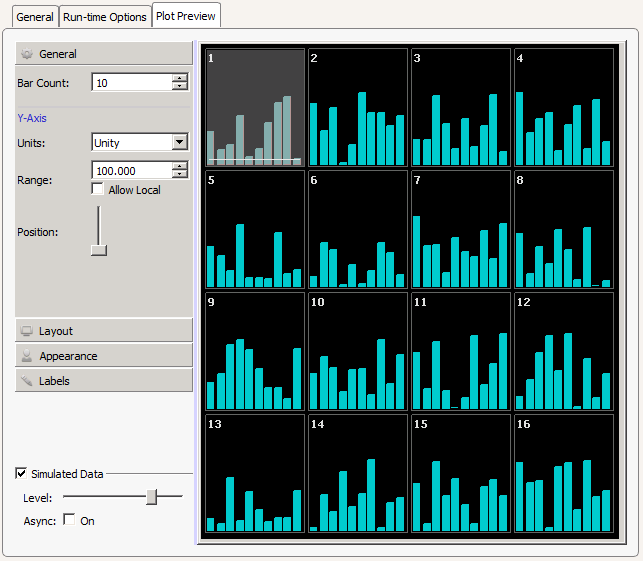This screenshot has width=643, height=561.
Task: Select plot 11 in the preview grid
Action: (461, 351)
